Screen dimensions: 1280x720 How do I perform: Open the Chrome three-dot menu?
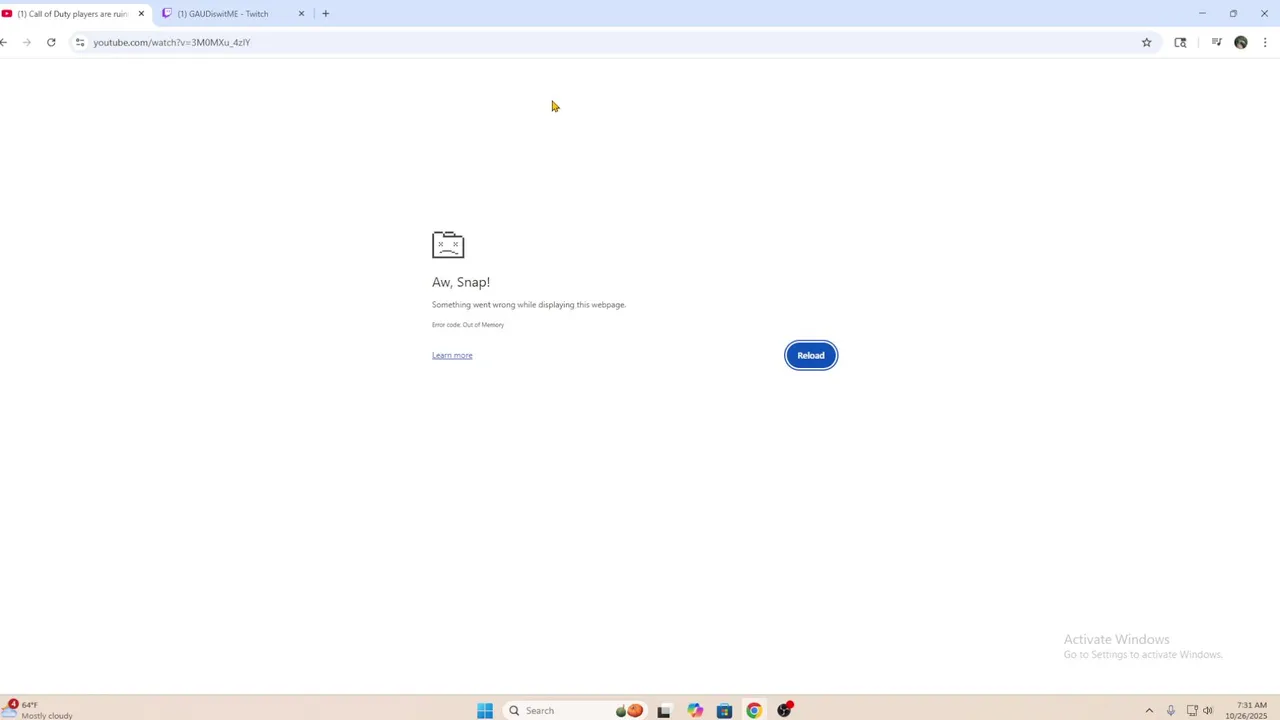pyautogui.click(x=1265, y=42)
